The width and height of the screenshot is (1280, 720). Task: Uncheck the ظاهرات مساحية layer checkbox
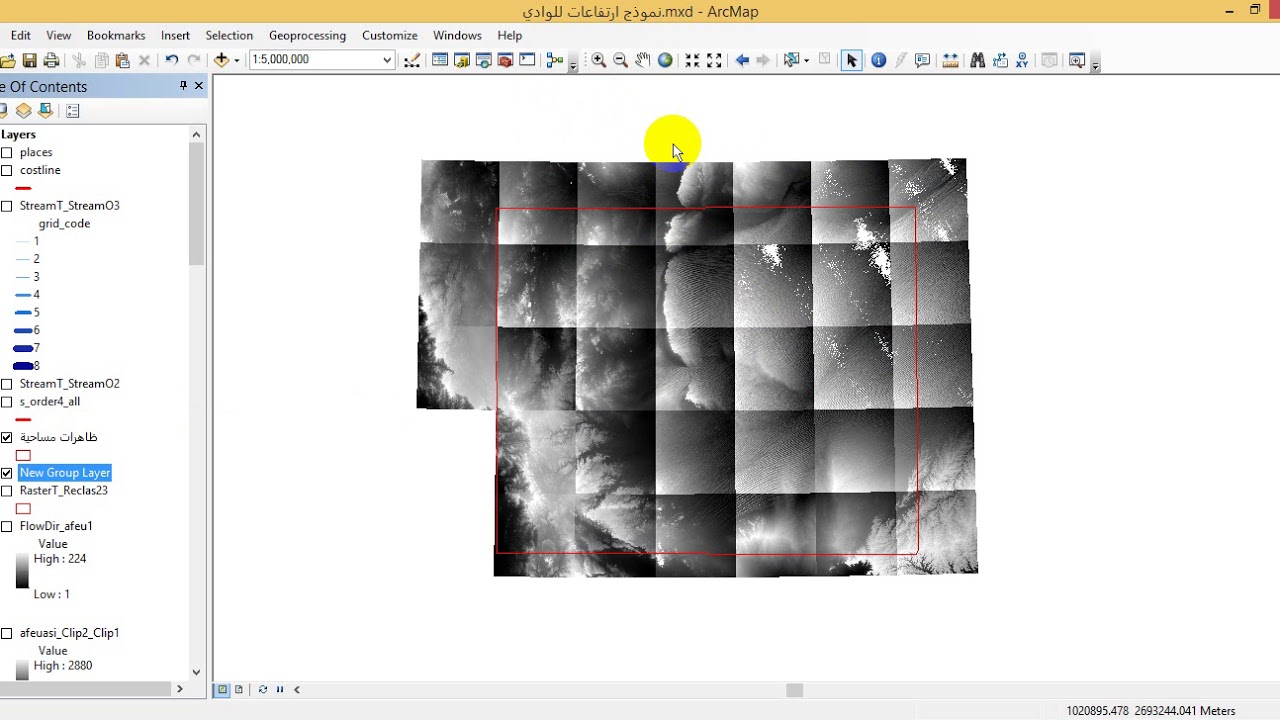(x=7, y=438)
